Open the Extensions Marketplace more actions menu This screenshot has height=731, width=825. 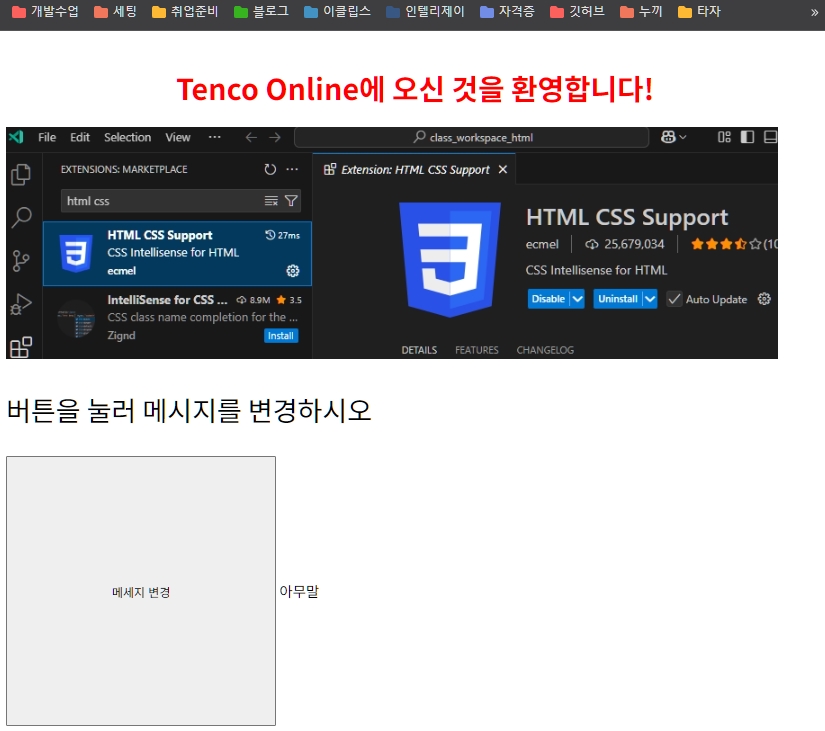(x=292, y=169)
